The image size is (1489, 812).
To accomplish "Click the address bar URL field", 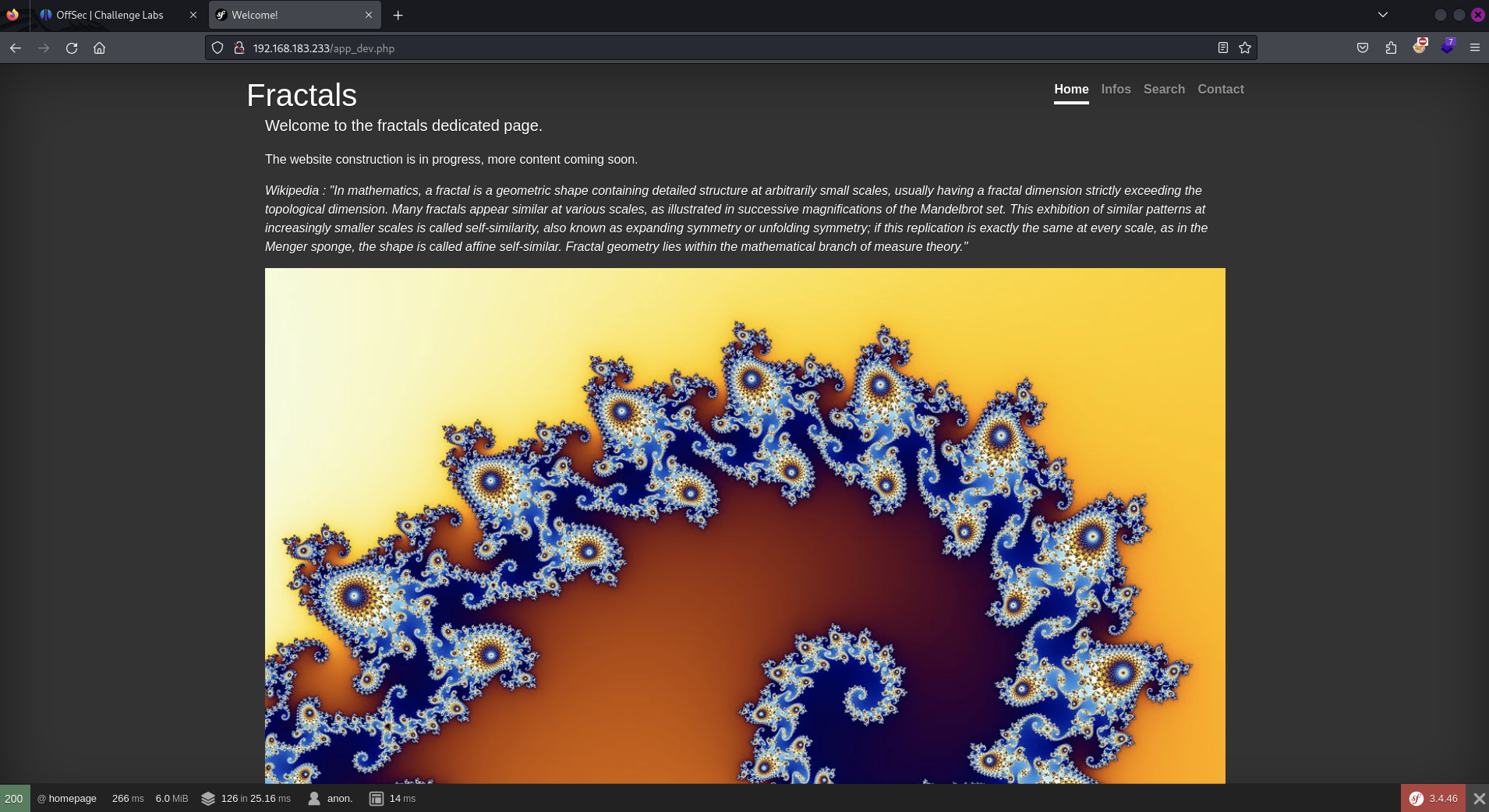I will tap(702, 48).
